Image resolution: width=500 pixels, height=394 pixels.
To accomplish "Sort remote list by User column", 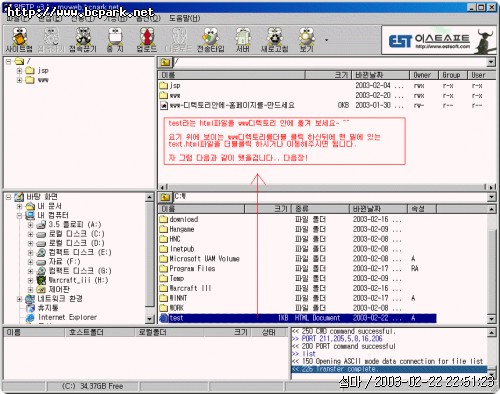I will (482, 75).
